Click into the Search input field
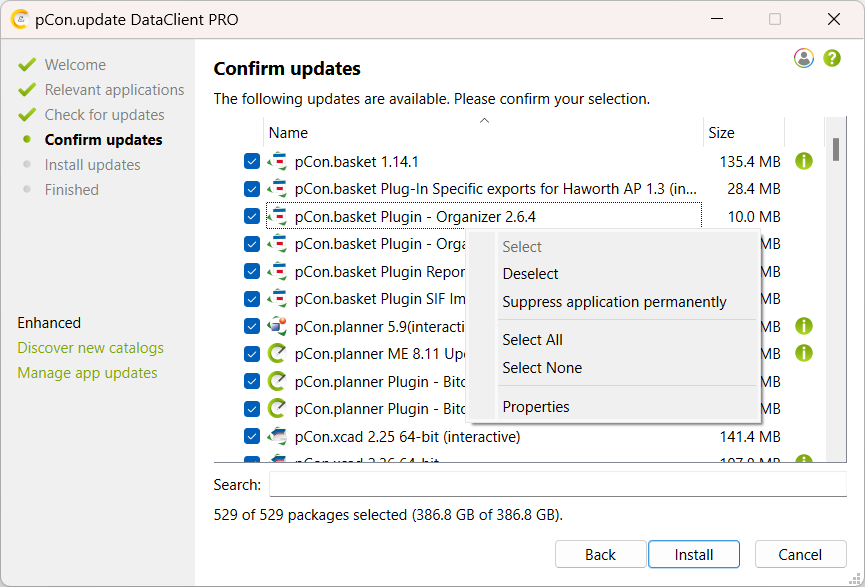Screen dimensions: 865x587 pos(558,484)
